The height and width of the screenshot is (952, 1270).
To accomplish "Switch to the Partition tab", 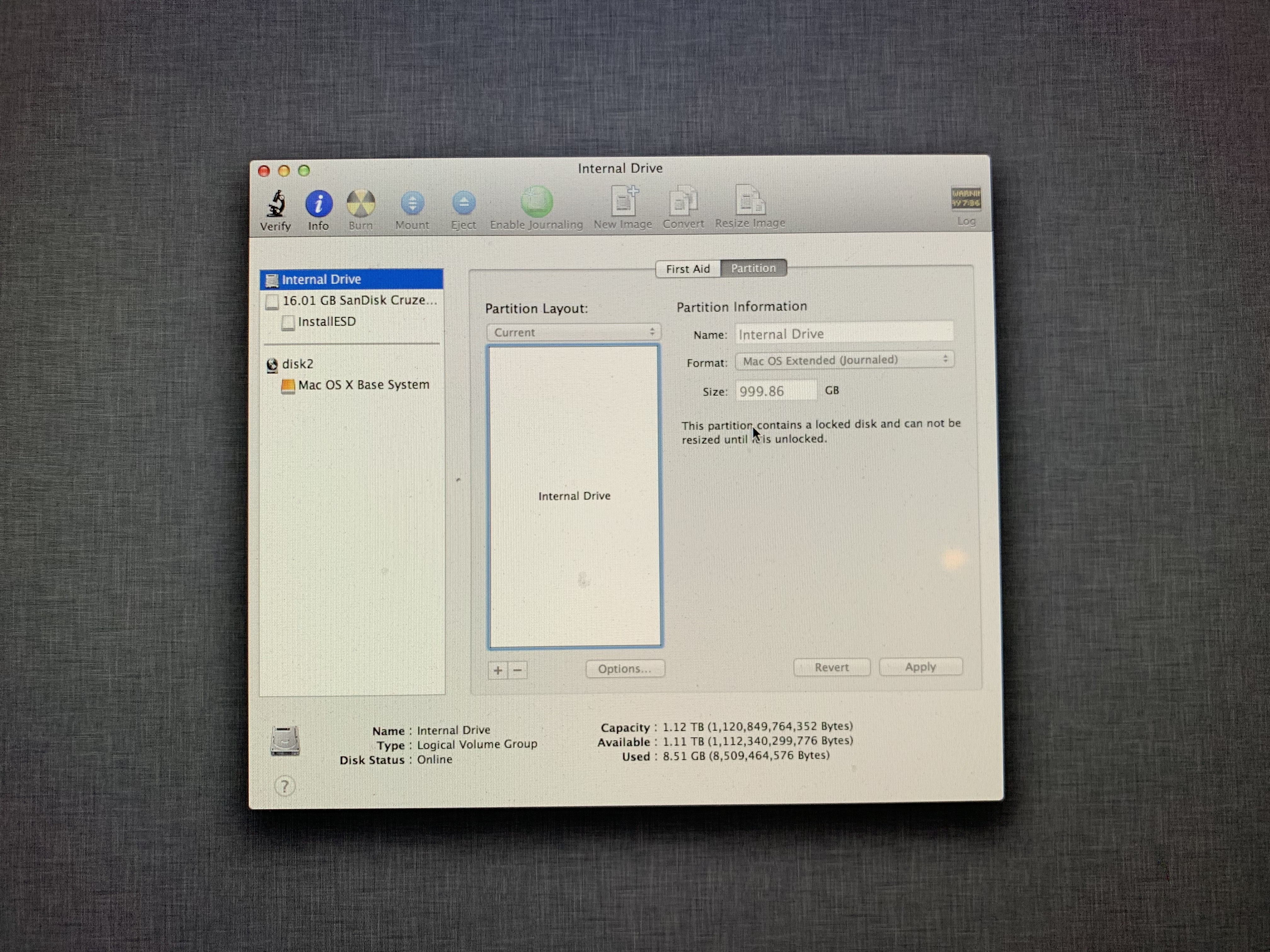I will click(x=753, y=268).
